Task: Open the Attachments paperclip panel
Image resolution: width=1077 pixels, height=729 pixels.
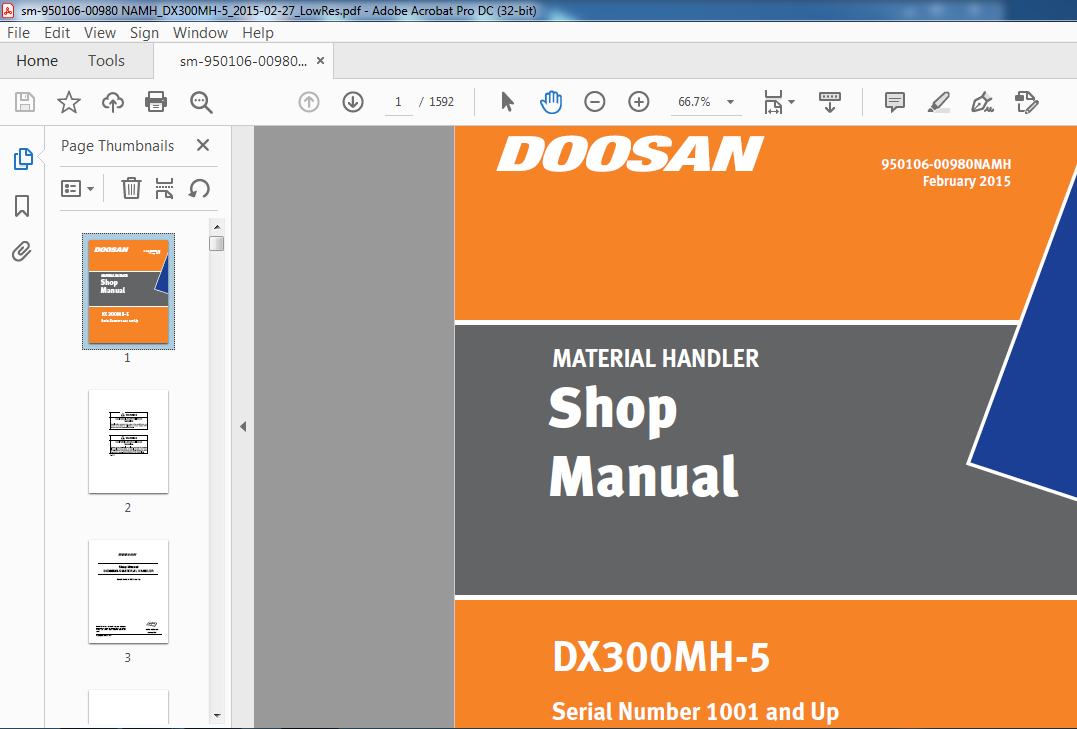Action: (x=22, y=251)
